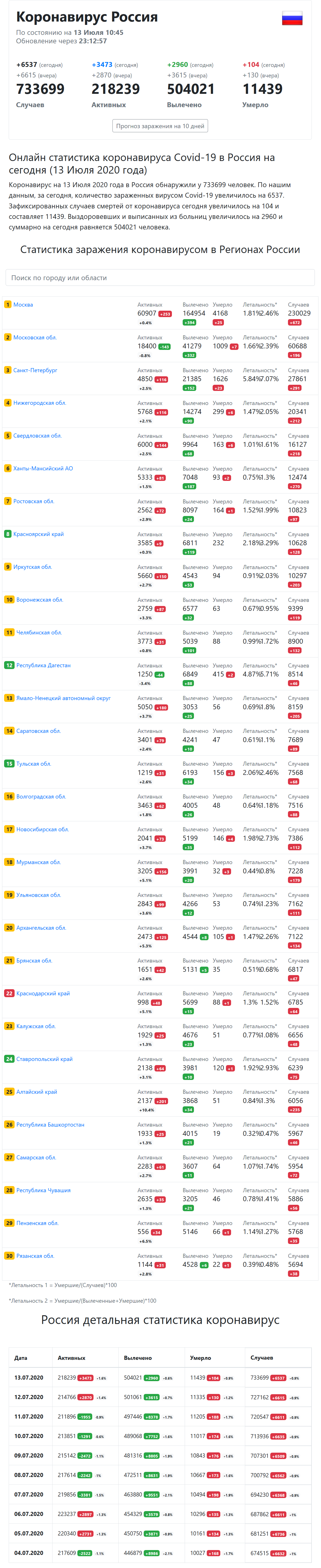Click the 04.07.2020 date row

[x=29, y=1553]
